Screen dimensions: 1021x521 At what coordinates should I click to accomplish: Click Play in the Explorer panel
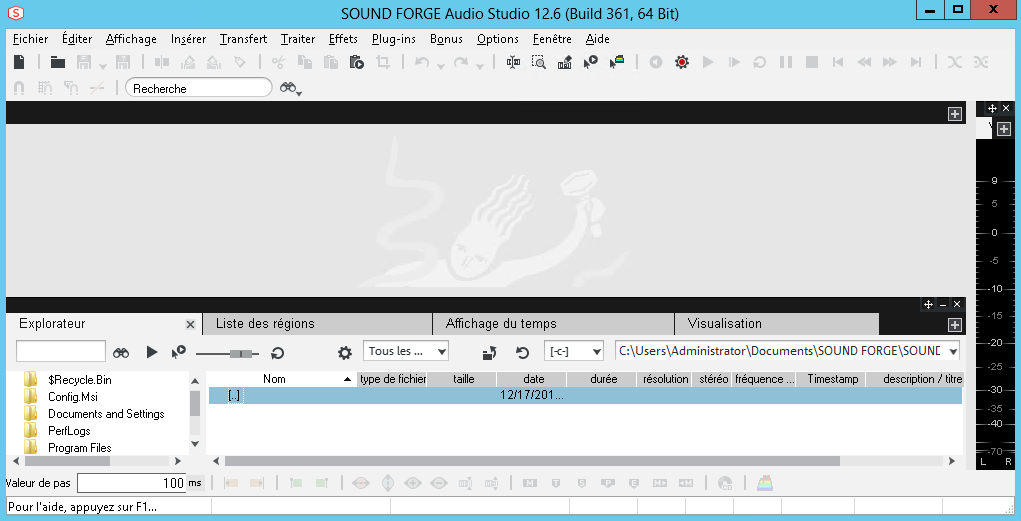pos(152,352)
